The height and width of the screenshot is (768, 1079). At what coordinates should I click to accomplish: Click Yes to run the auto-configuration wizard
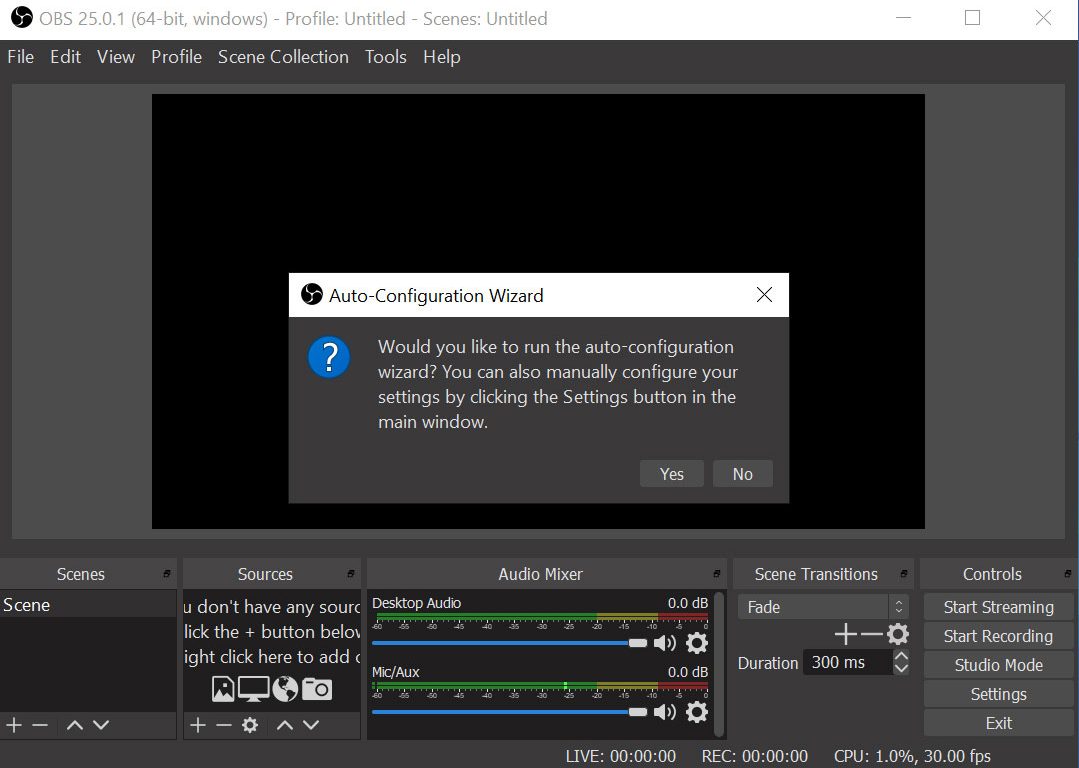[671, 474]
